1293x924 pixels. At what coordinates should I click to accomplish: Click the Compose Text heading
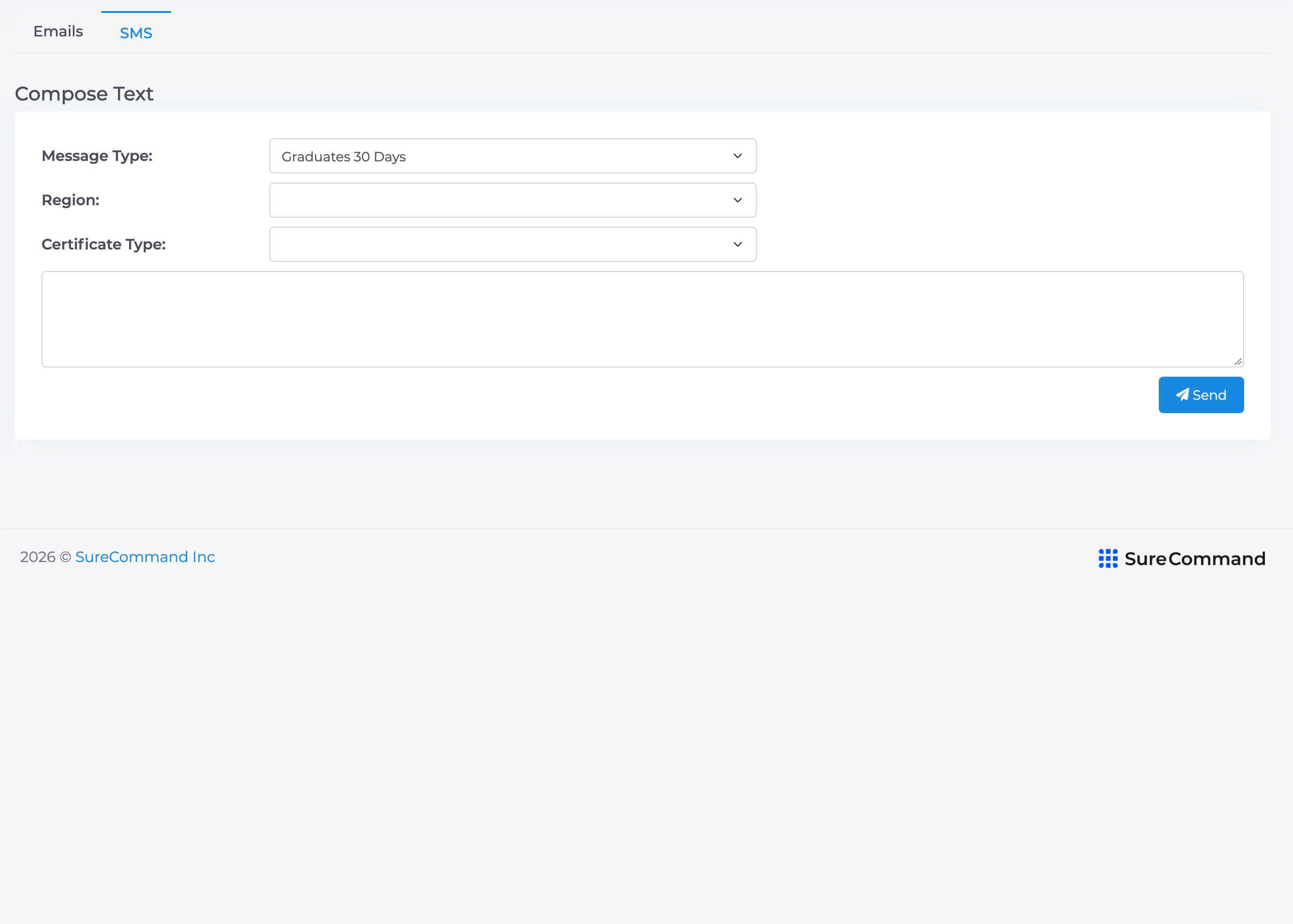pyautogui.click(x=84, y=94)
